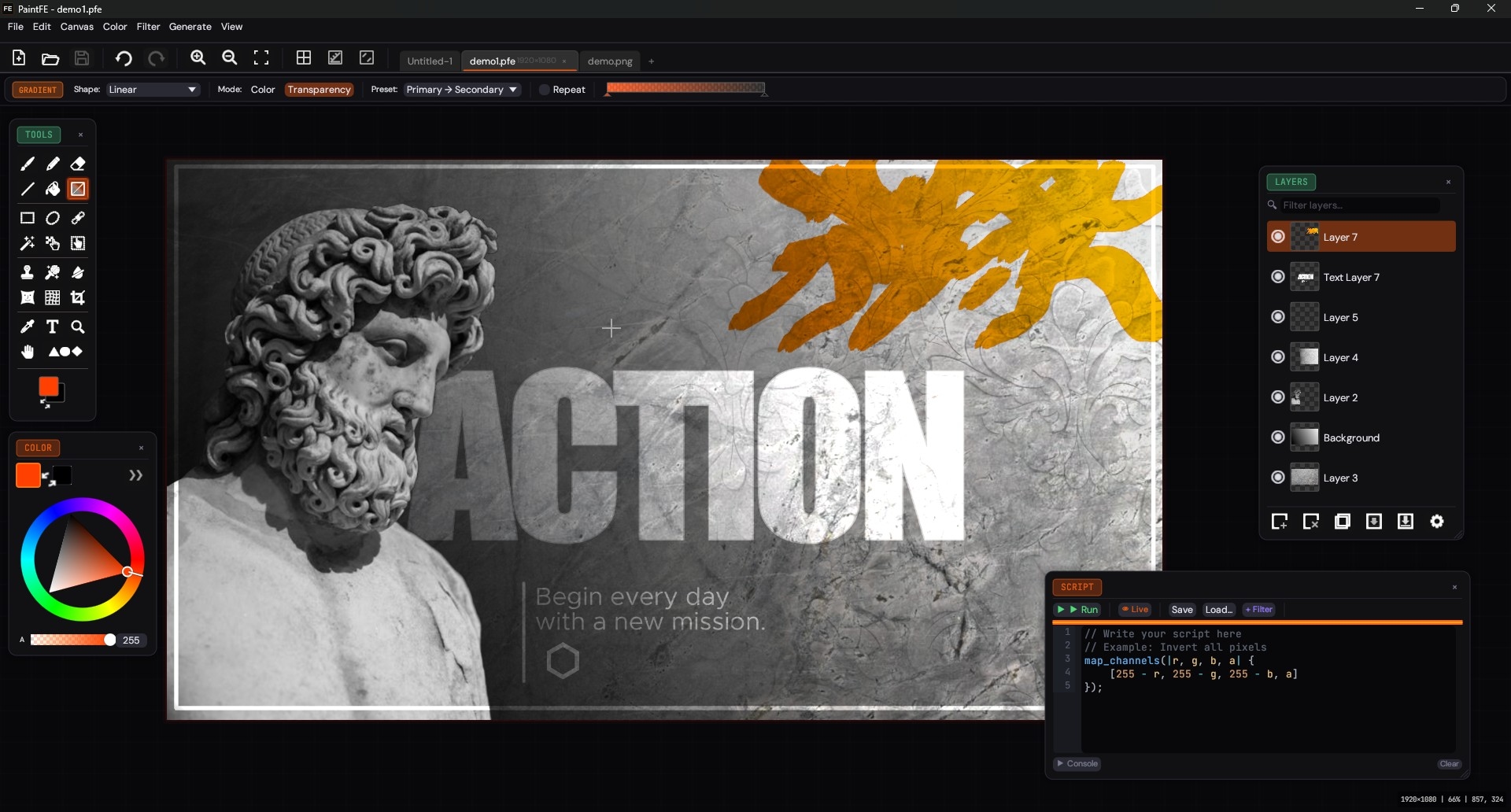Select the Crop tool
The height and width of the screenshot is (812, 1511).
(x=78, y=297)
